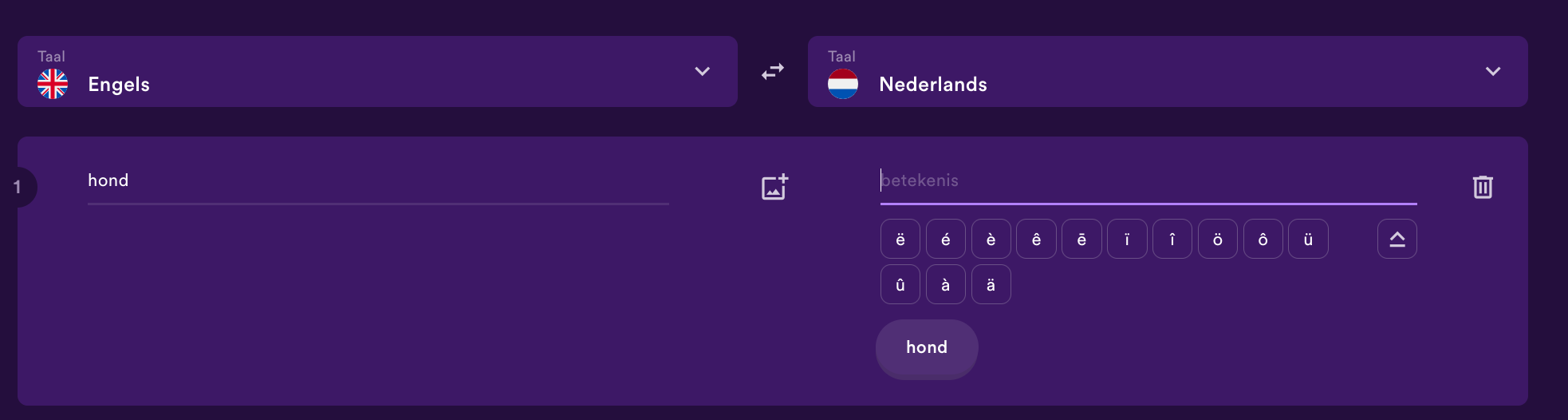Delete row 1 with the trash icon
Image resolution: width=1568 pixels, height=420 pixels.
pos(1483,187)
